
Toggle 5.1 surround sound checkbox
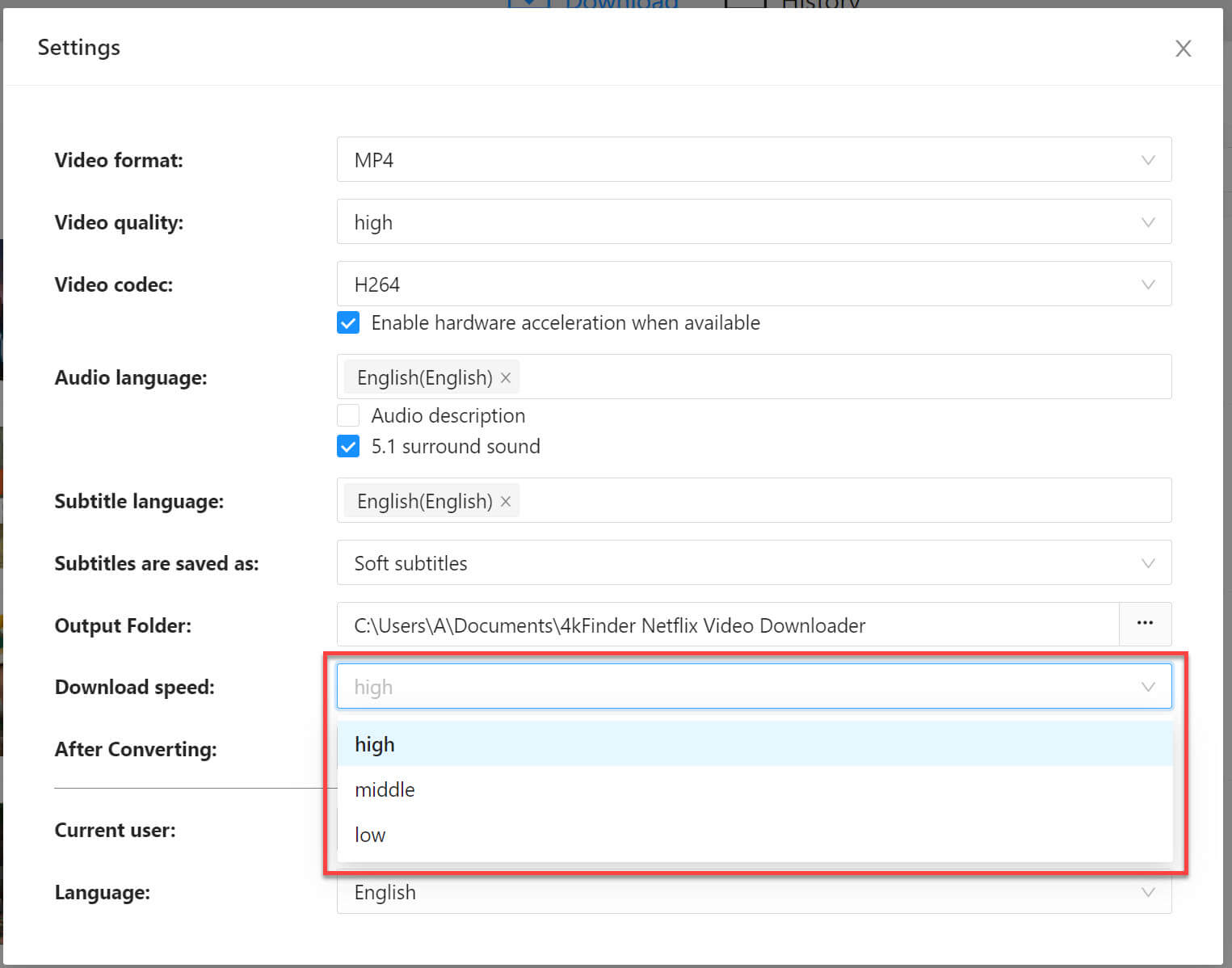(348, 446)
